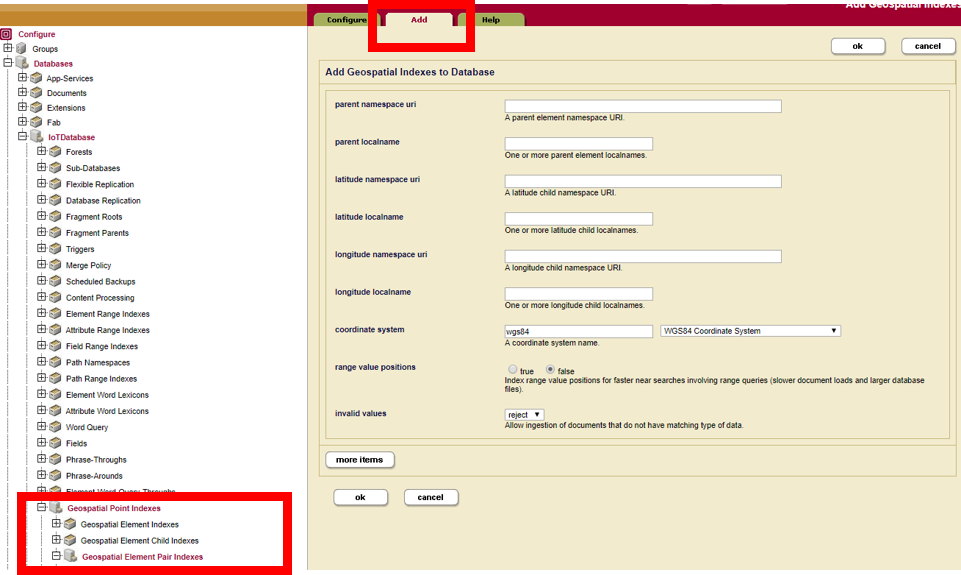This screenshot has width=961, height=575.
Task: Click the Fragment Parents icon
Action: click(x=56, y=232)
